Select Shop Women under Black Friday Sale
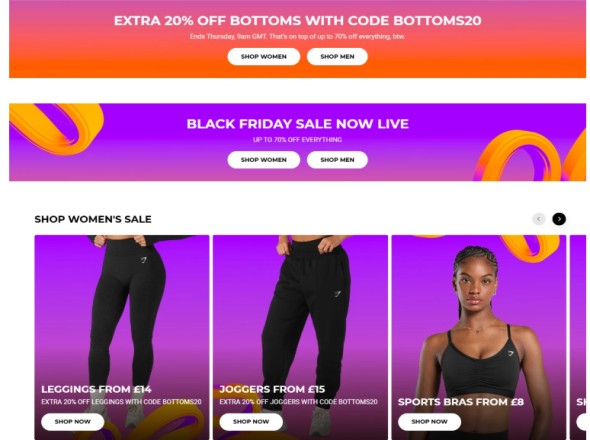 263,160
